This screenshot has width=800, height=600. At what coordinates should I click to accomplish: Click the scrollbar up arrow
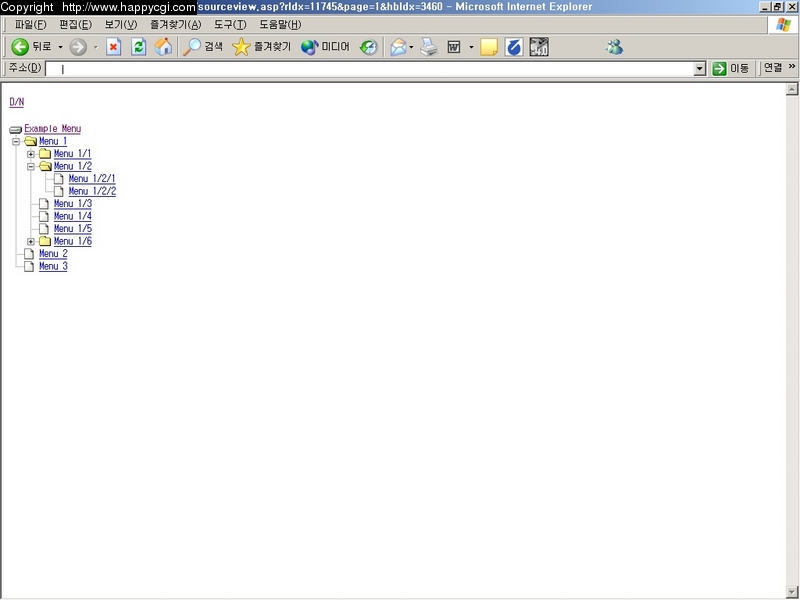(x=791, y=90)
